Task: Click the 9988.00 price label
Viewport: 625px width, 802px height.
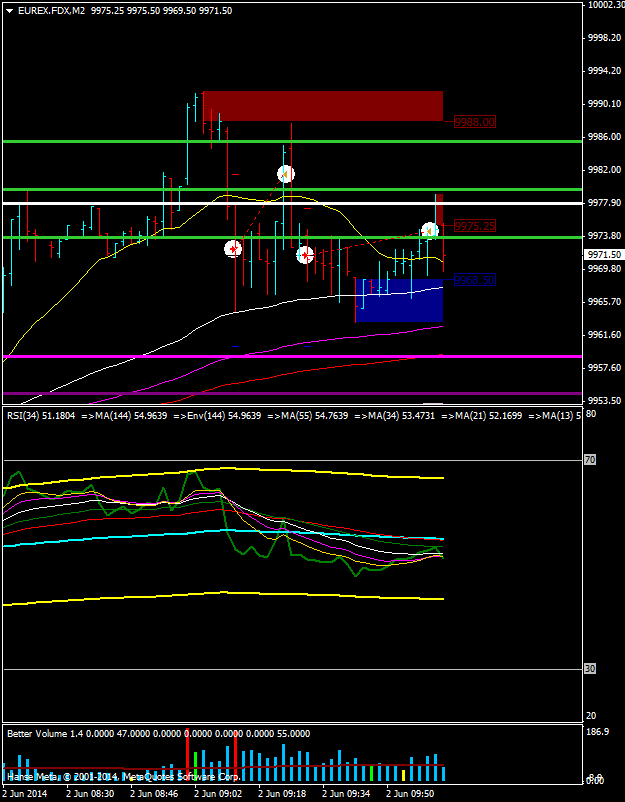Action: [x=474, y=121]
